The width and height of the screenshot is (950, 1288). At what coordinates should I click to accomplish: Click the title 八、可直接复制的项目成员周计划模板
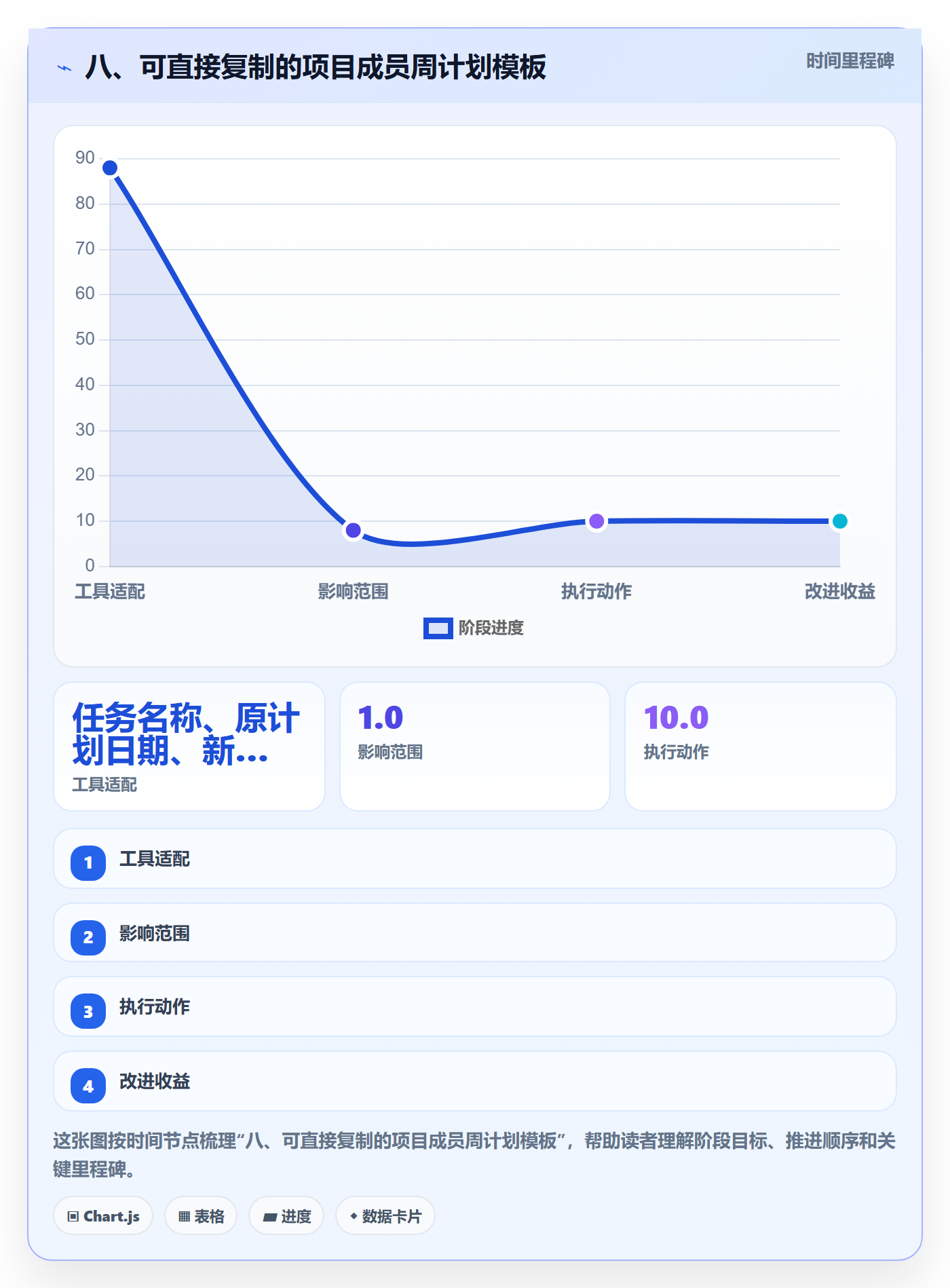(x=316, y=67)
